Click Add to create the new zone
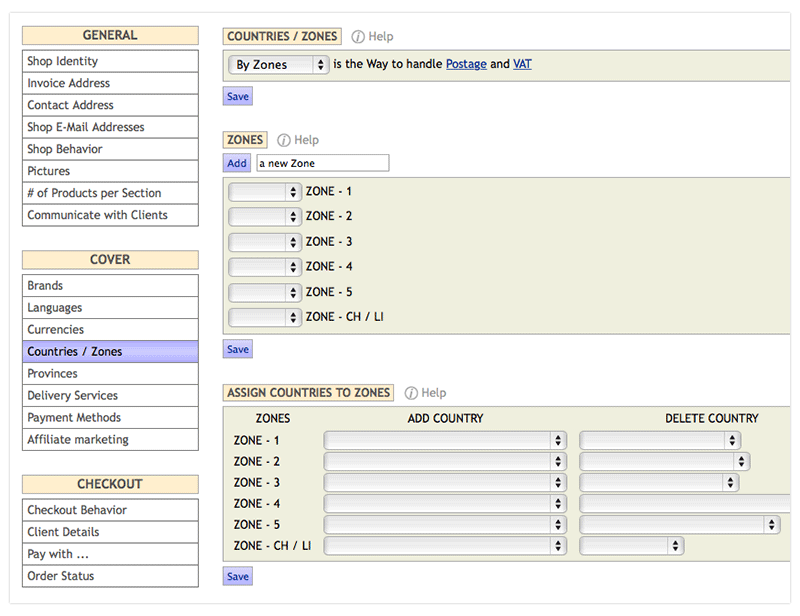Screen dimensions: 800x616 pos(234,163)
